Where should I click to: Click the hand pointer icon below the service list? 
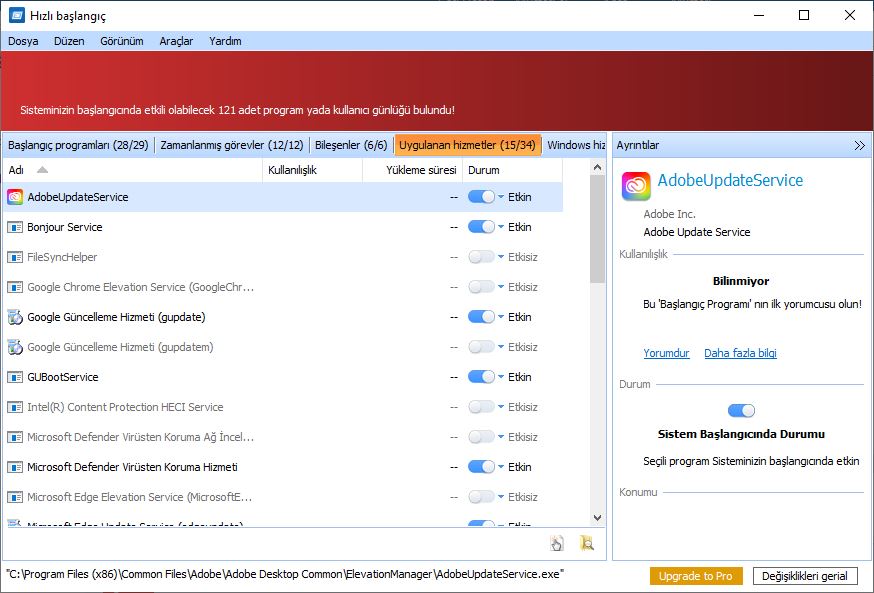pyautogui.click(x=557, y=543)
